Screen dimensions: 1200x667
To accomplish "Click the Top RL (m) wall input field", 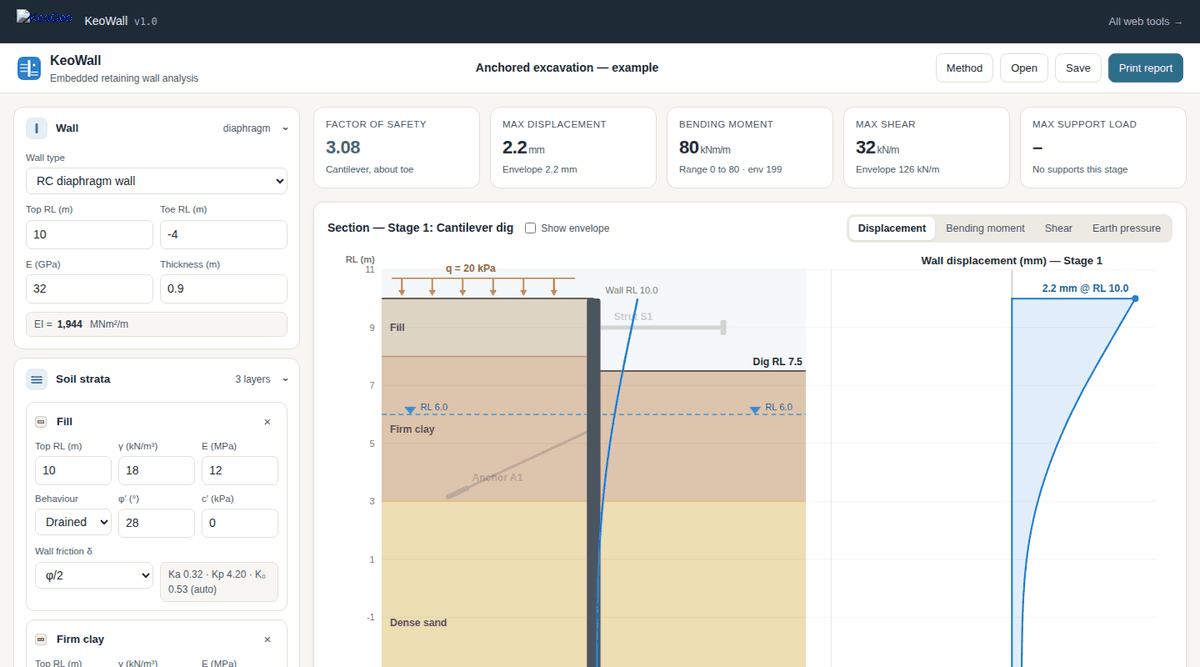I will [90, 235].
